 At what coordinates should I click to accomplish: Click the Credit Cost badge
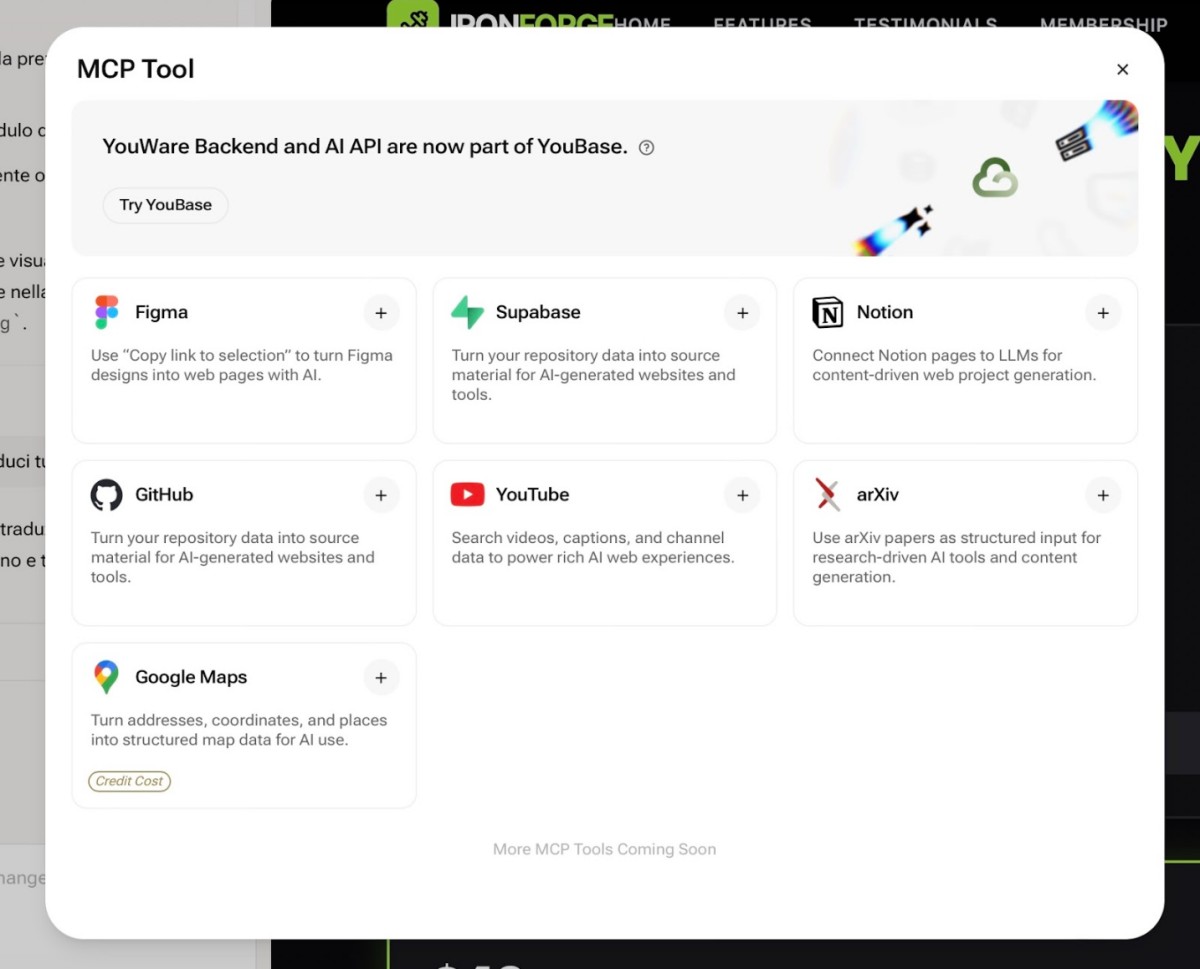pyautogui.click(x=129, y=781)
